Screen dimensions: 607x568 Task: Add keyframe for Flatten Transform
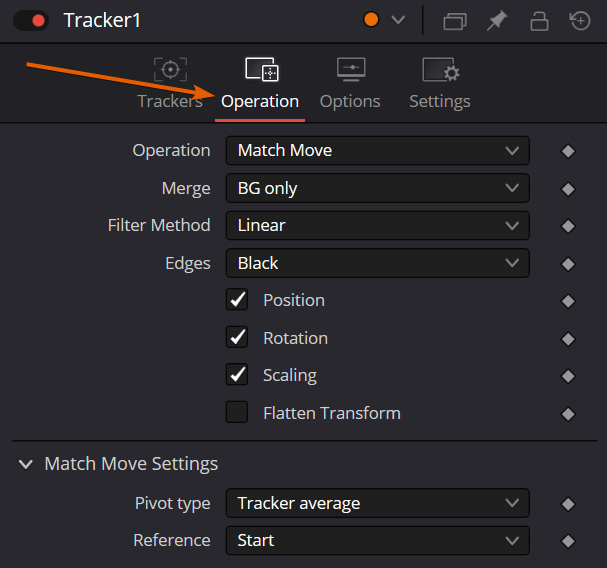pyautogui.click(x=568, y=414)
